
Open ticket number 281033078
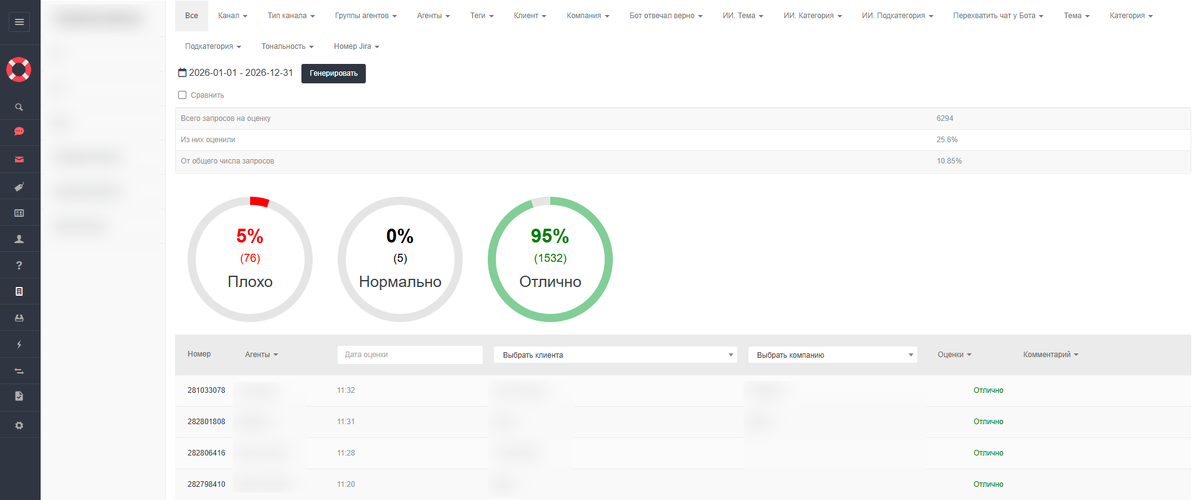point(206,390)
